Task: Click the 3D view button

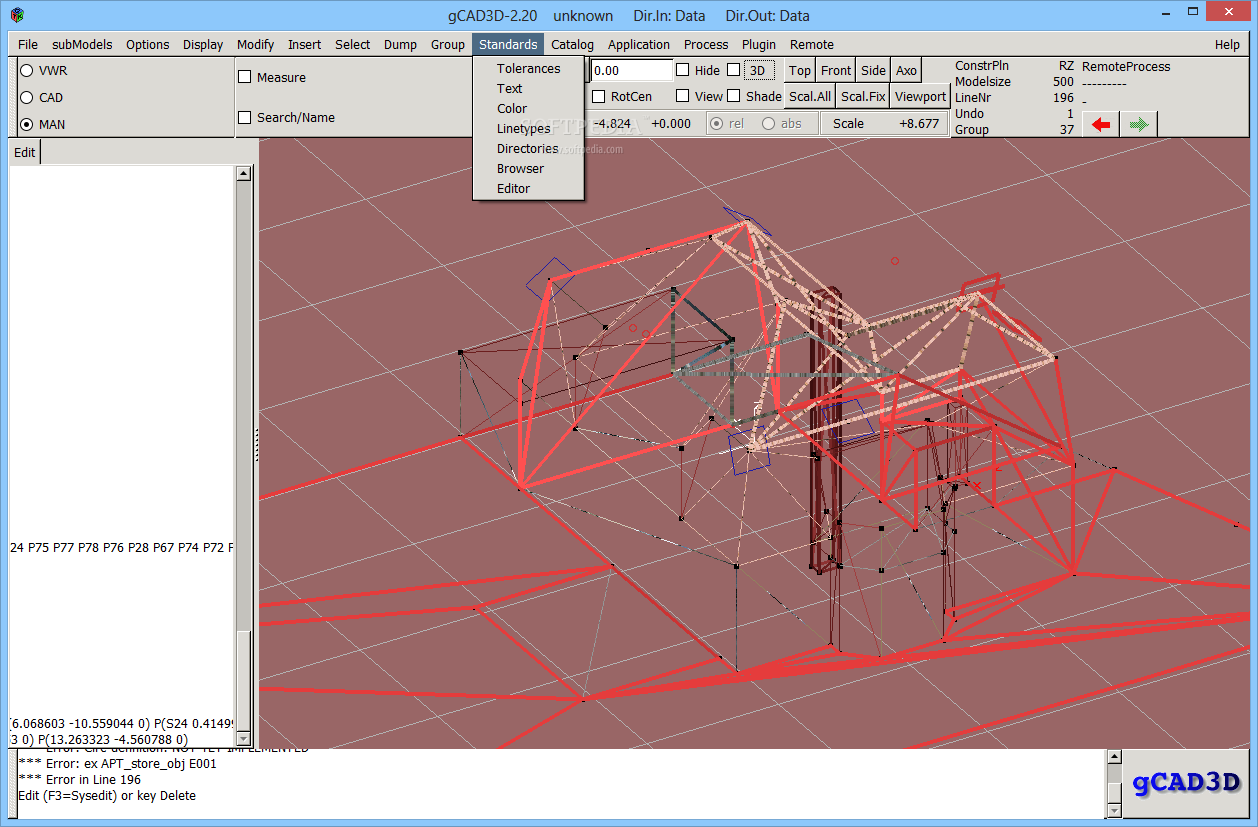Action: [x=759, y=70]
